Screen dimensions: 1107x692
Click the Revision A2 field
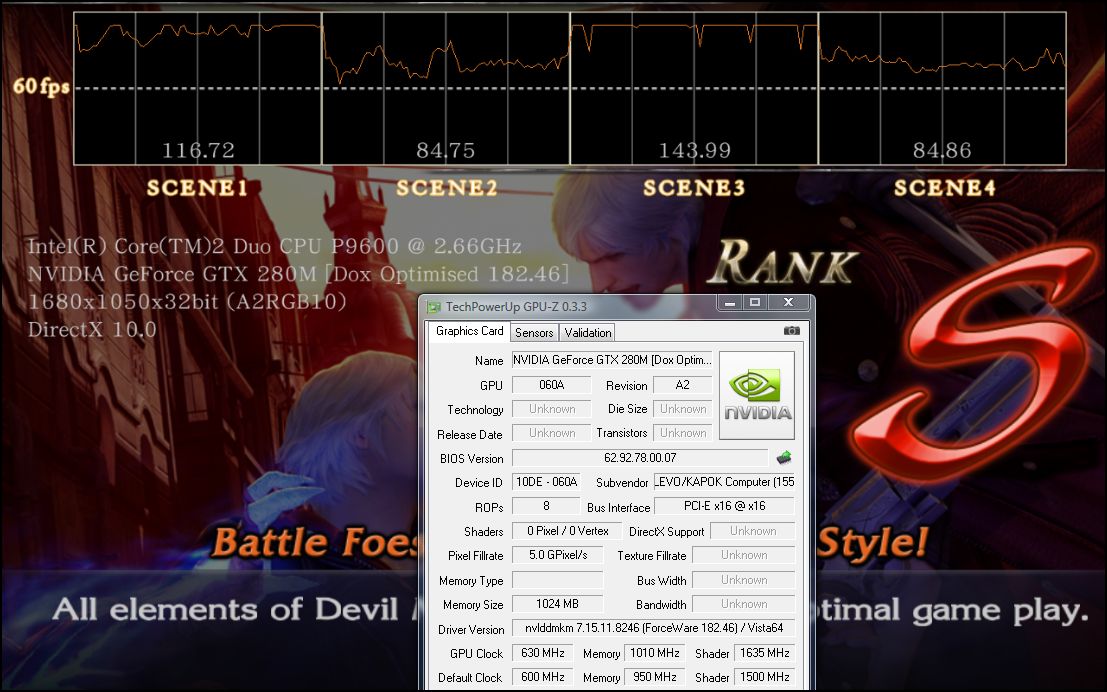pos(683,385)
